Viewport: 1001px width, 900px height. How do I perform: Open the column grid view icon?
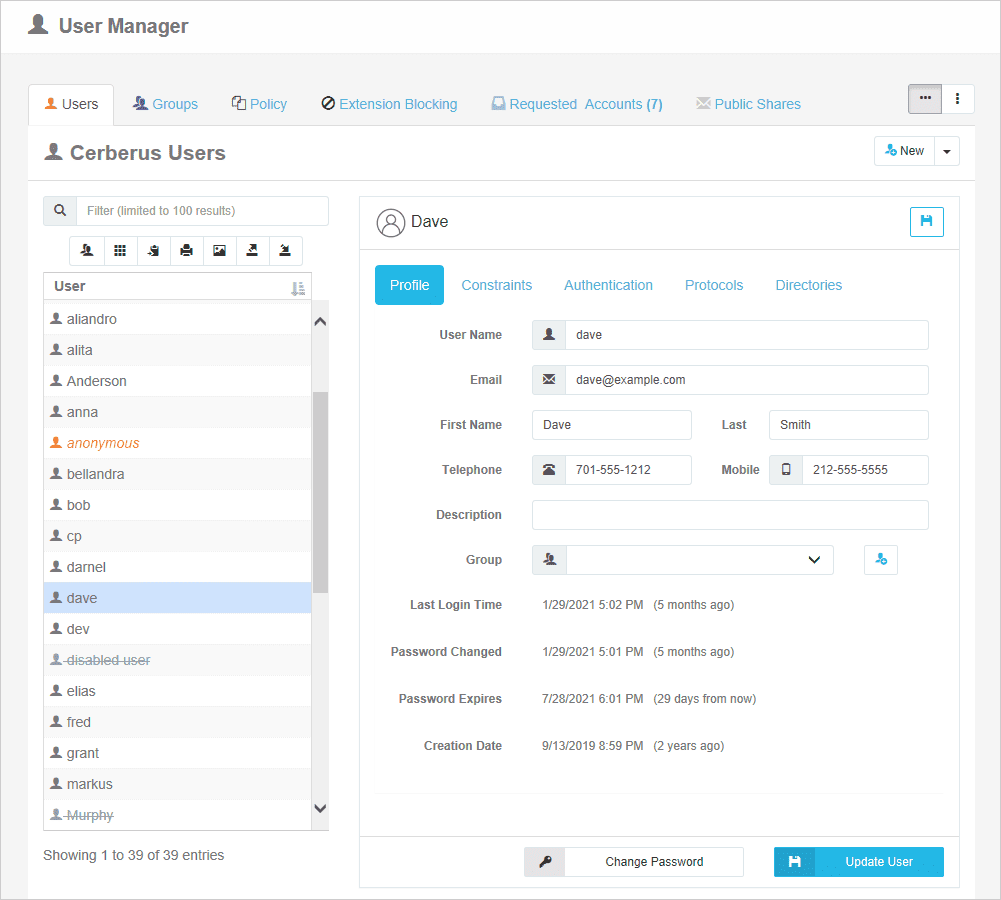coord(120,251)
